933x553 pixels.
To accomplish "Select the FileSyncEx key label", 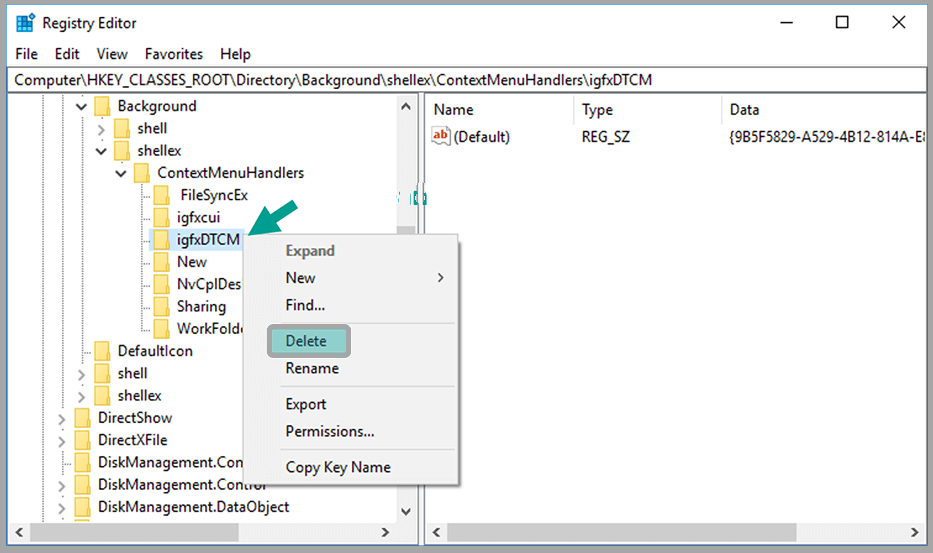I will 214,195.
